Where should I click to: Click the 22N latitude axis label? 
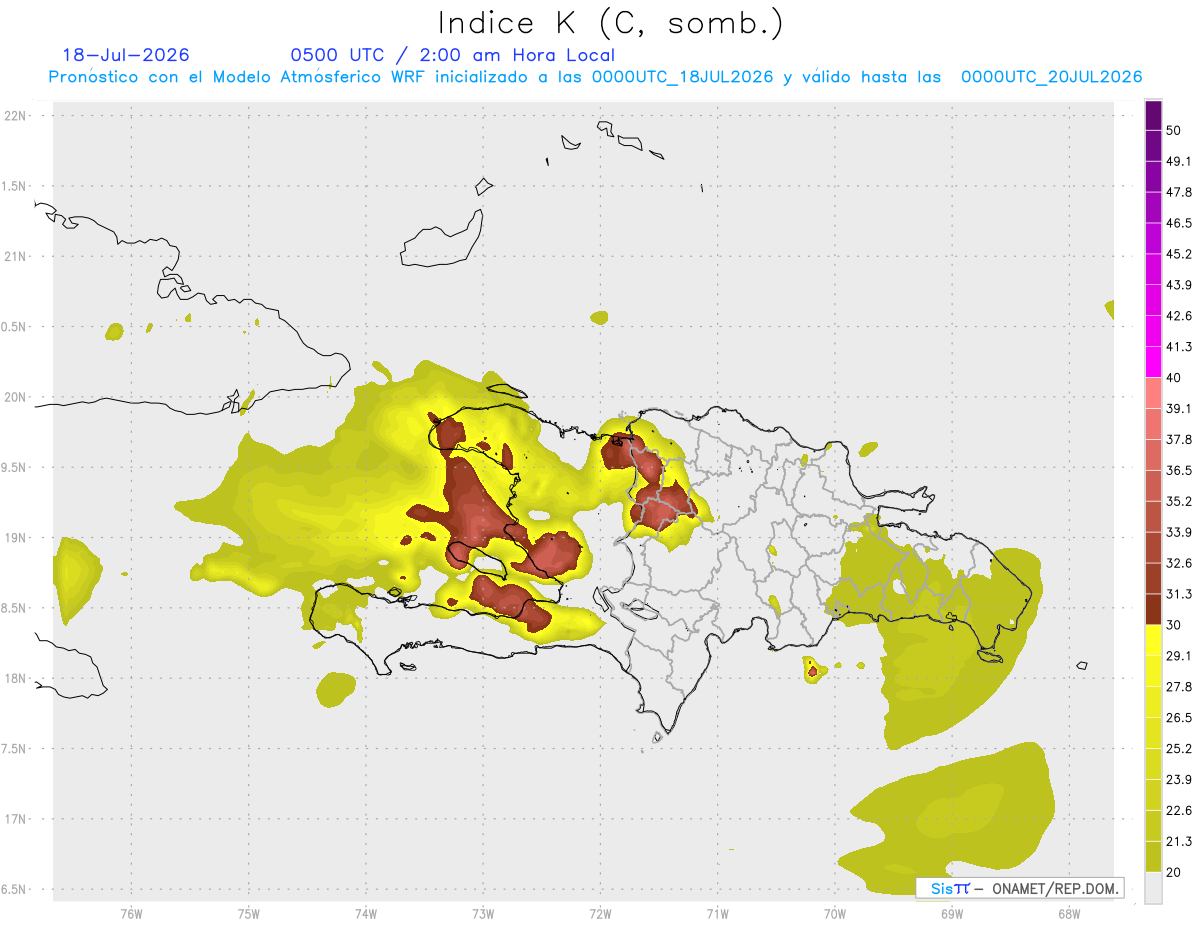coord(15,115)
